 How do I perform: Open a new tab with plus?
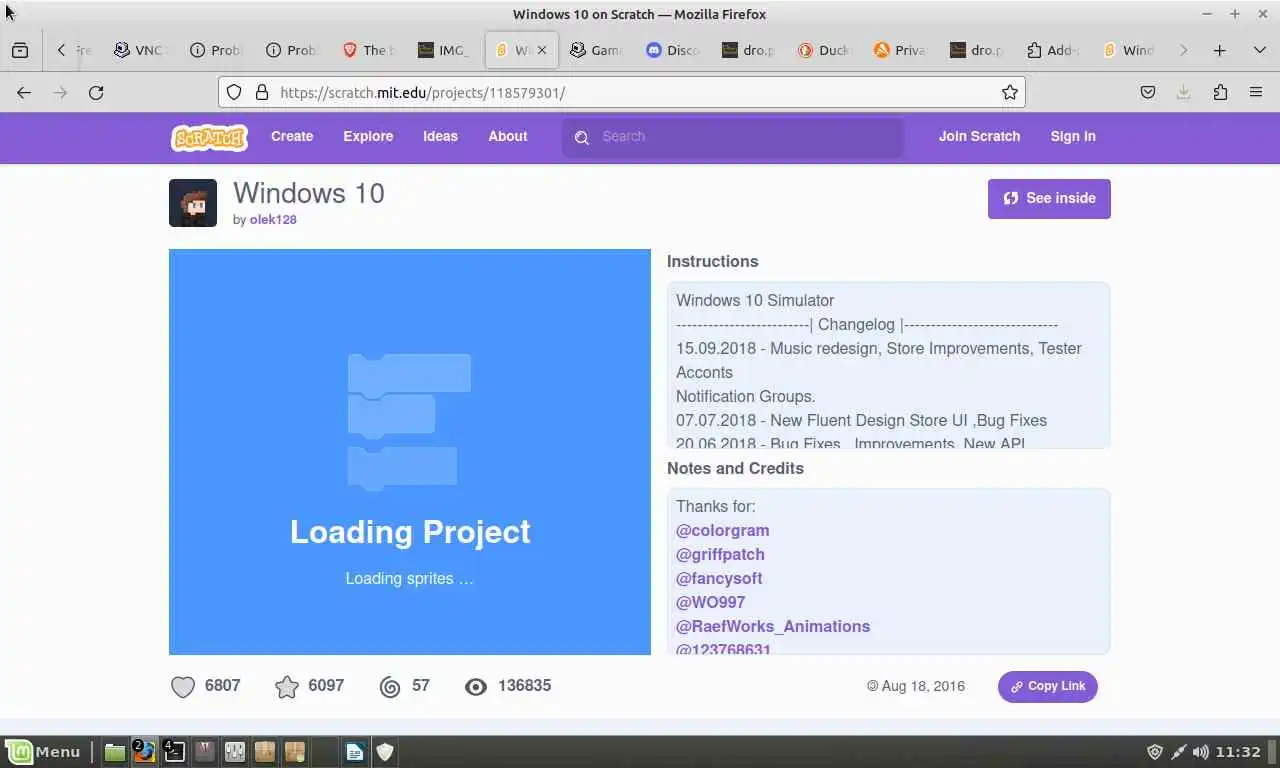(x=1220, y=50)
